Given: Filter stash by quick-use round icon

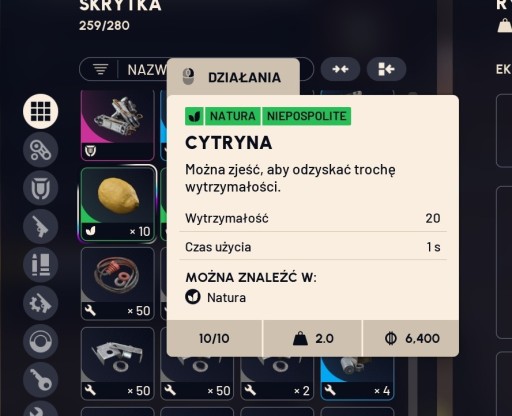Looking at the screenshot, I should click(x=41, y=342).
